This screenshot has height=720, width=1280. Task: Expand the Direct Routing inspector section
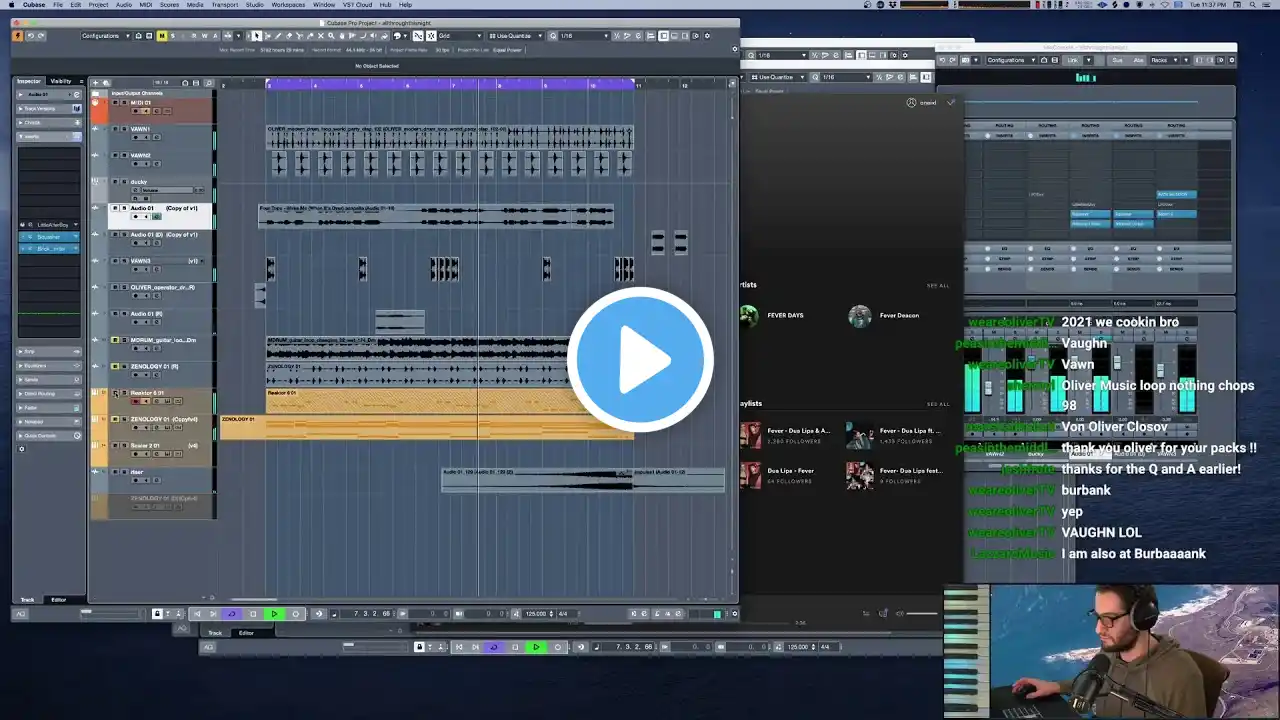click(x=49, y=393)
